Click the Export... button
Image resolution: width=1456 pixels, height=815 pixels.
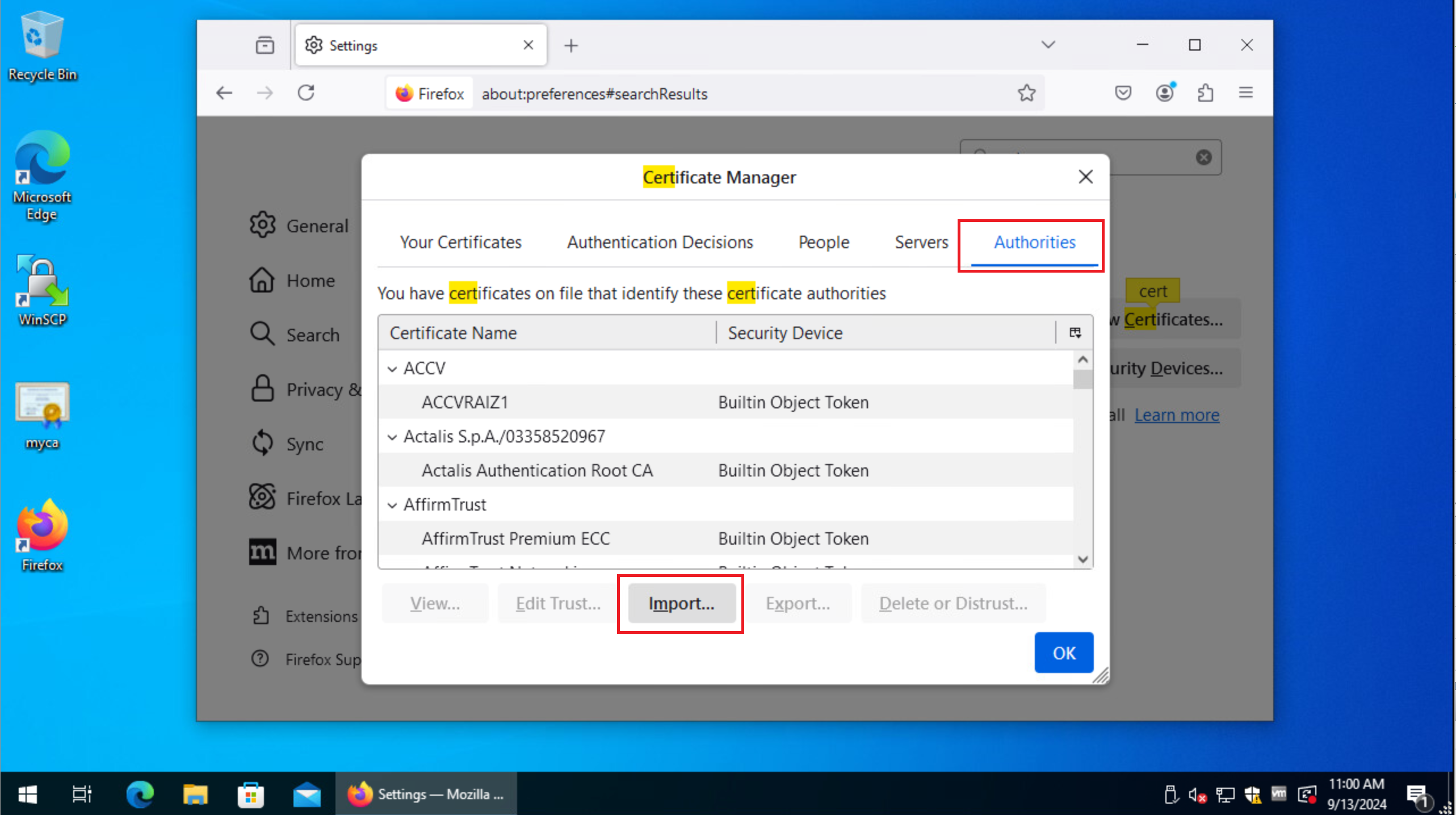click(x=798, y=603)
